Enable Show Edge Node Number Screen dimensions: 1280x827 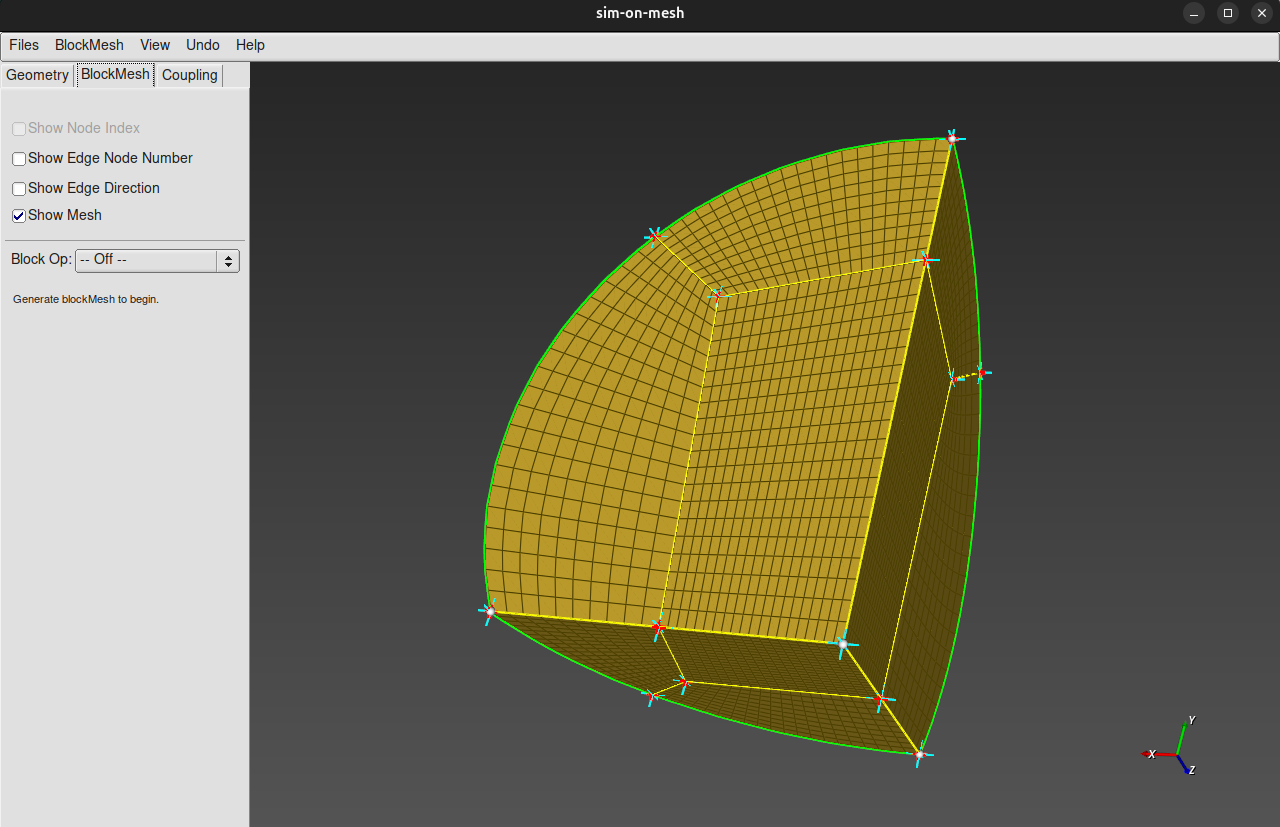click(x=18, y=158)
